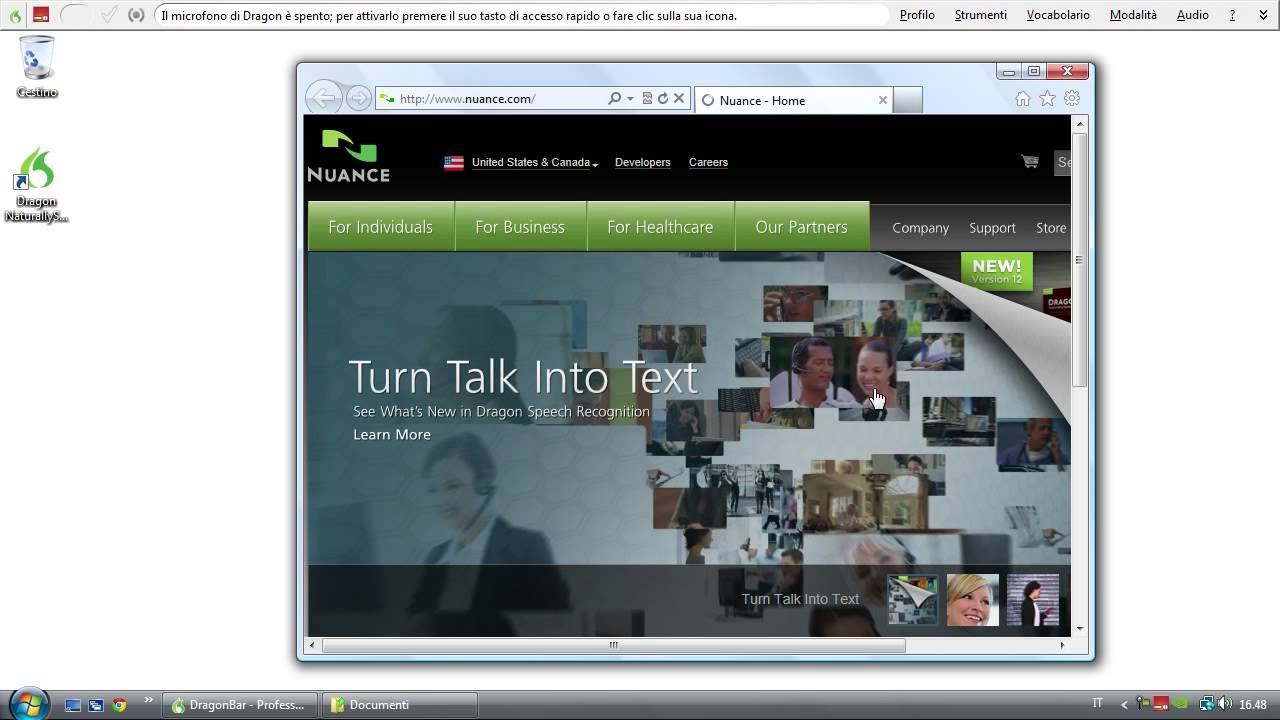Click the site search field

click(1063, 162)
